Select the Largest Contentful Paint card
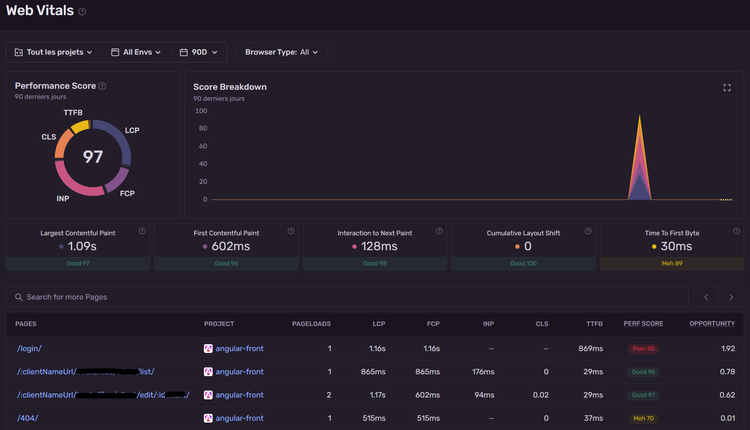The height and width of the screenshot is (430, 750). tap(78, 247)
